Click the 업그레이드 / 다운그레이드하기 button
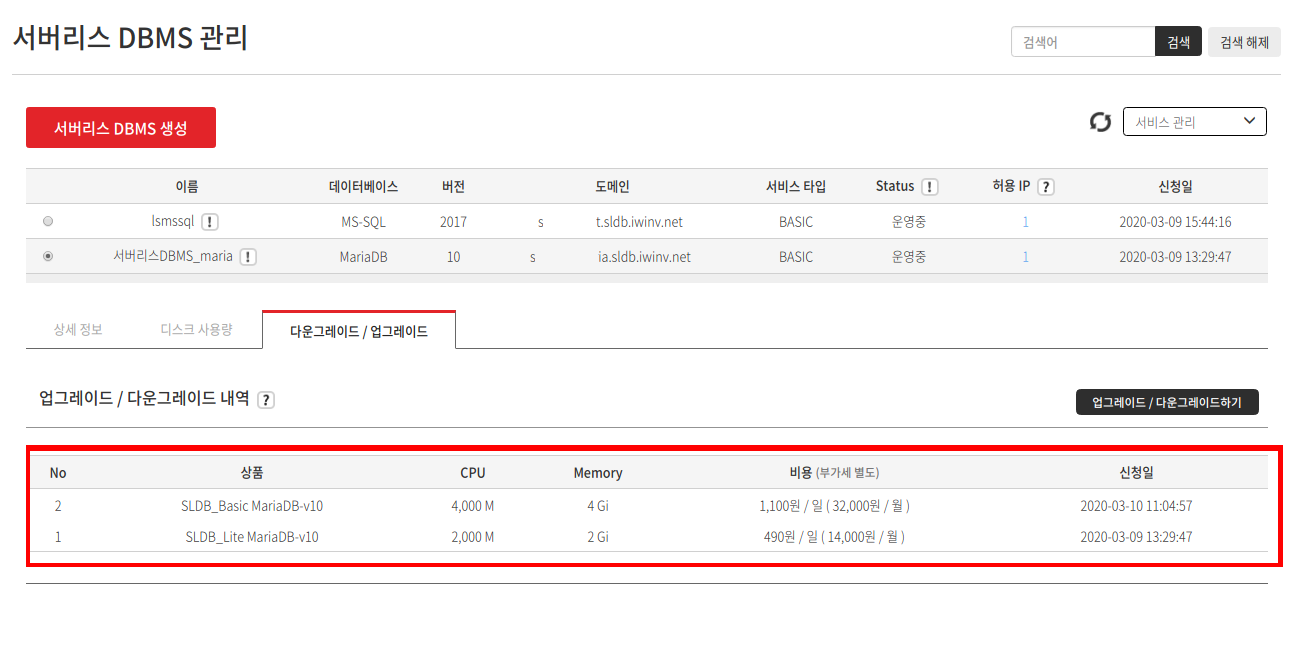This screenshot has width=1301, height=650. point(1167,402)
